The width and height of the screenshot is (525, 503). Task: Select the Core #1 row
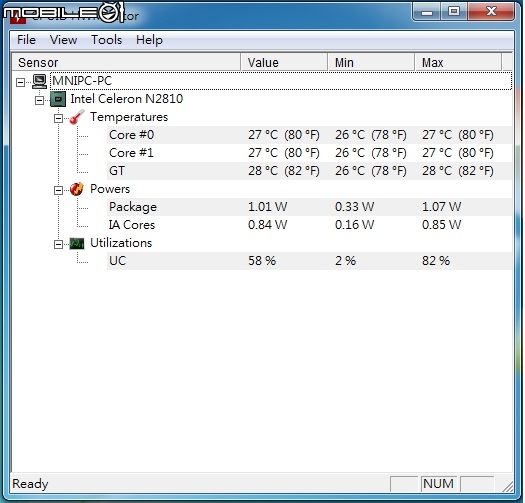pyautogui.click(x=309, y=153)
